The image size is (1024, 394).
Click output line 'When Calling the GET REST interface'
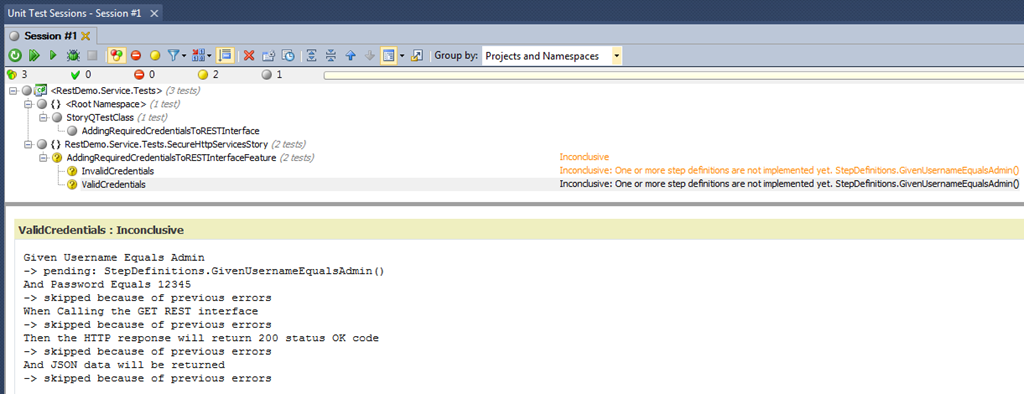pyautogui.click(x=140, y=311)
